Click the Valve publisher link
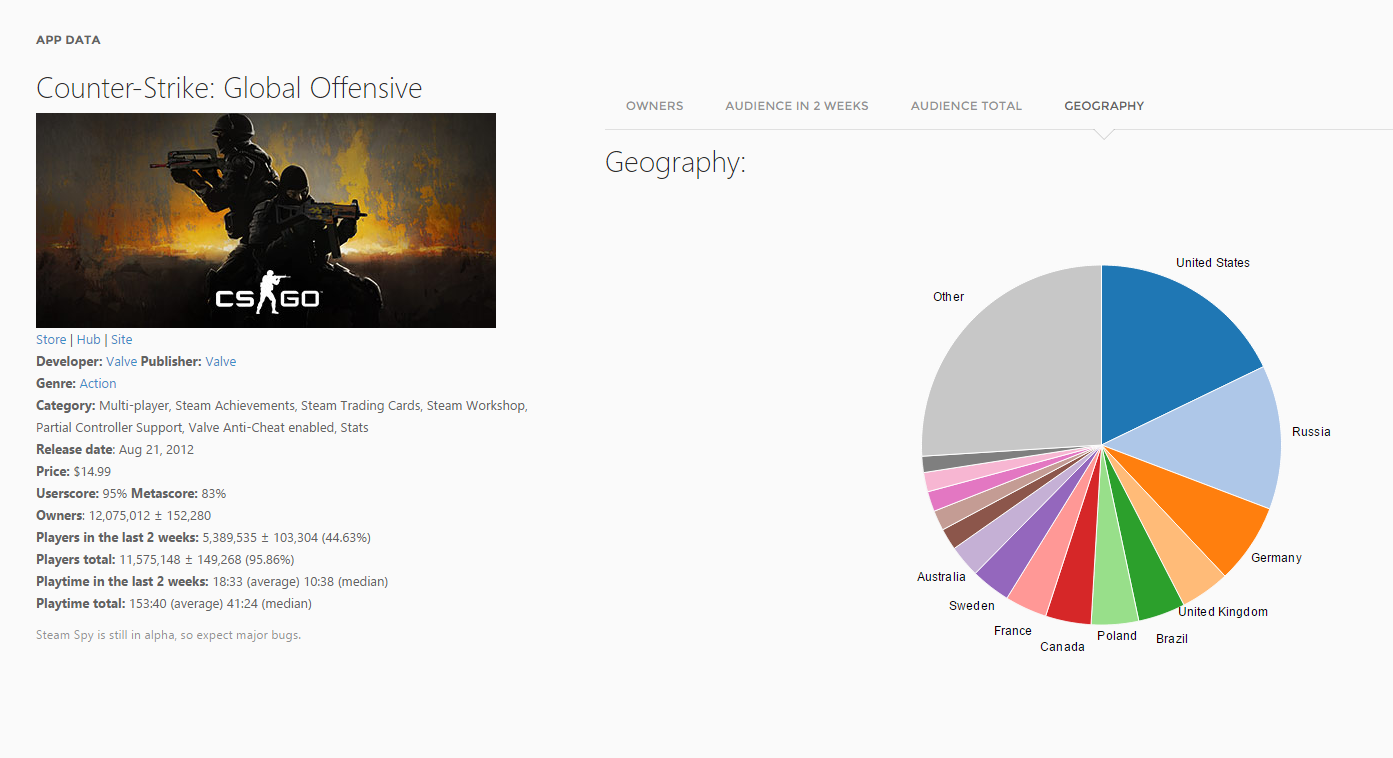 [x=221, y=362]
